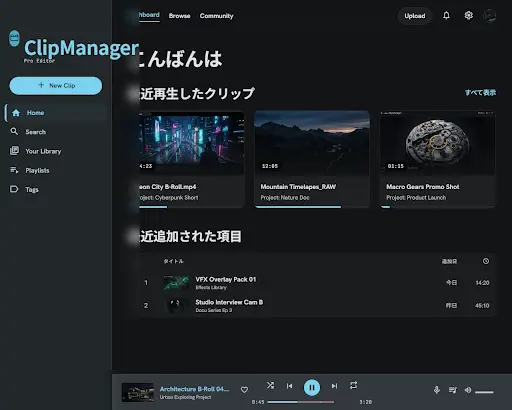The image size is (512, 410).
Task: Click the Architecture B-Roll 04 title
Action: [194, 389]
